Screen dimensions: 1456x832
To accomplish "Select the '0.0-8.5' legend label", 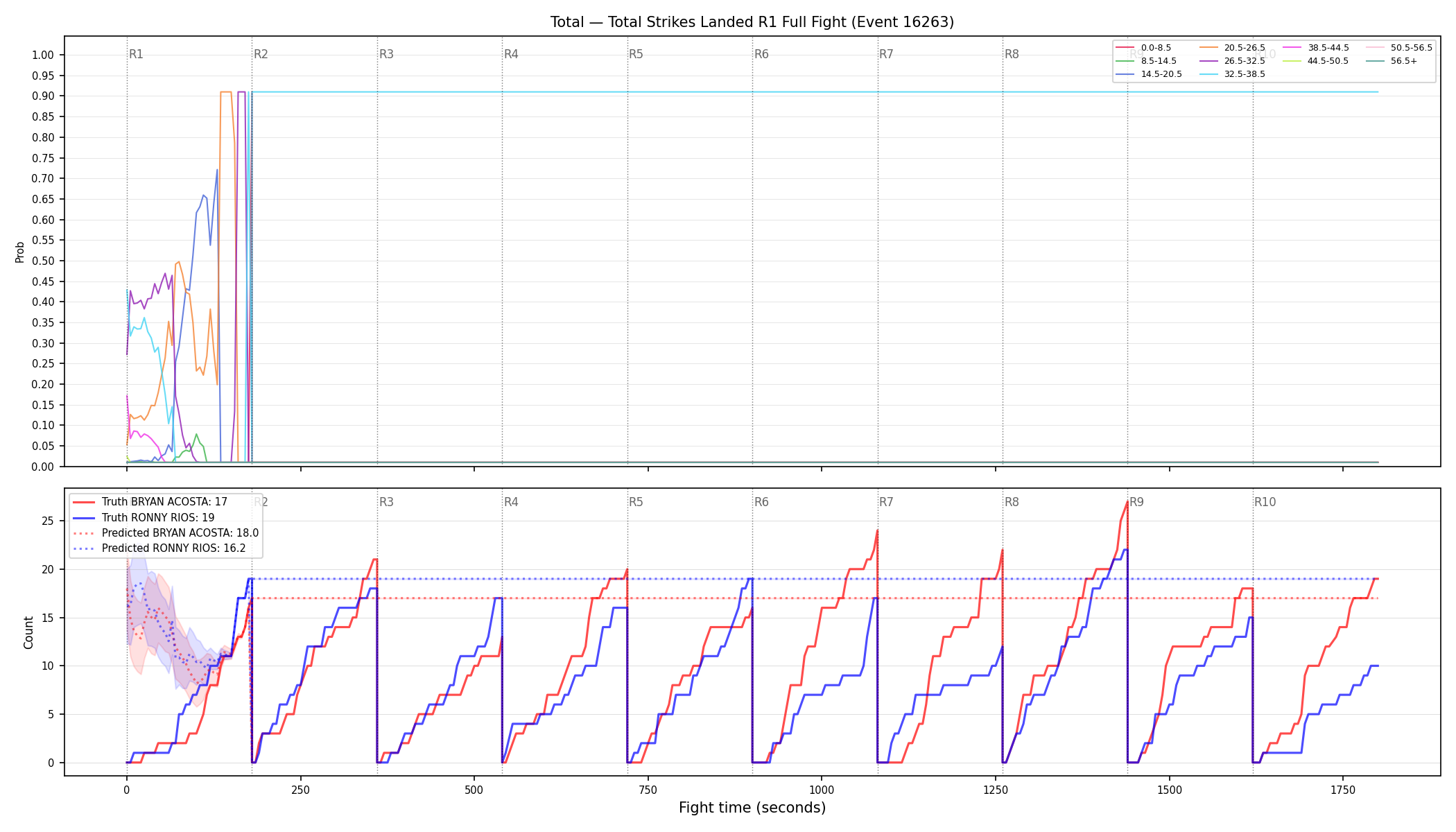I will point(1156,48).
